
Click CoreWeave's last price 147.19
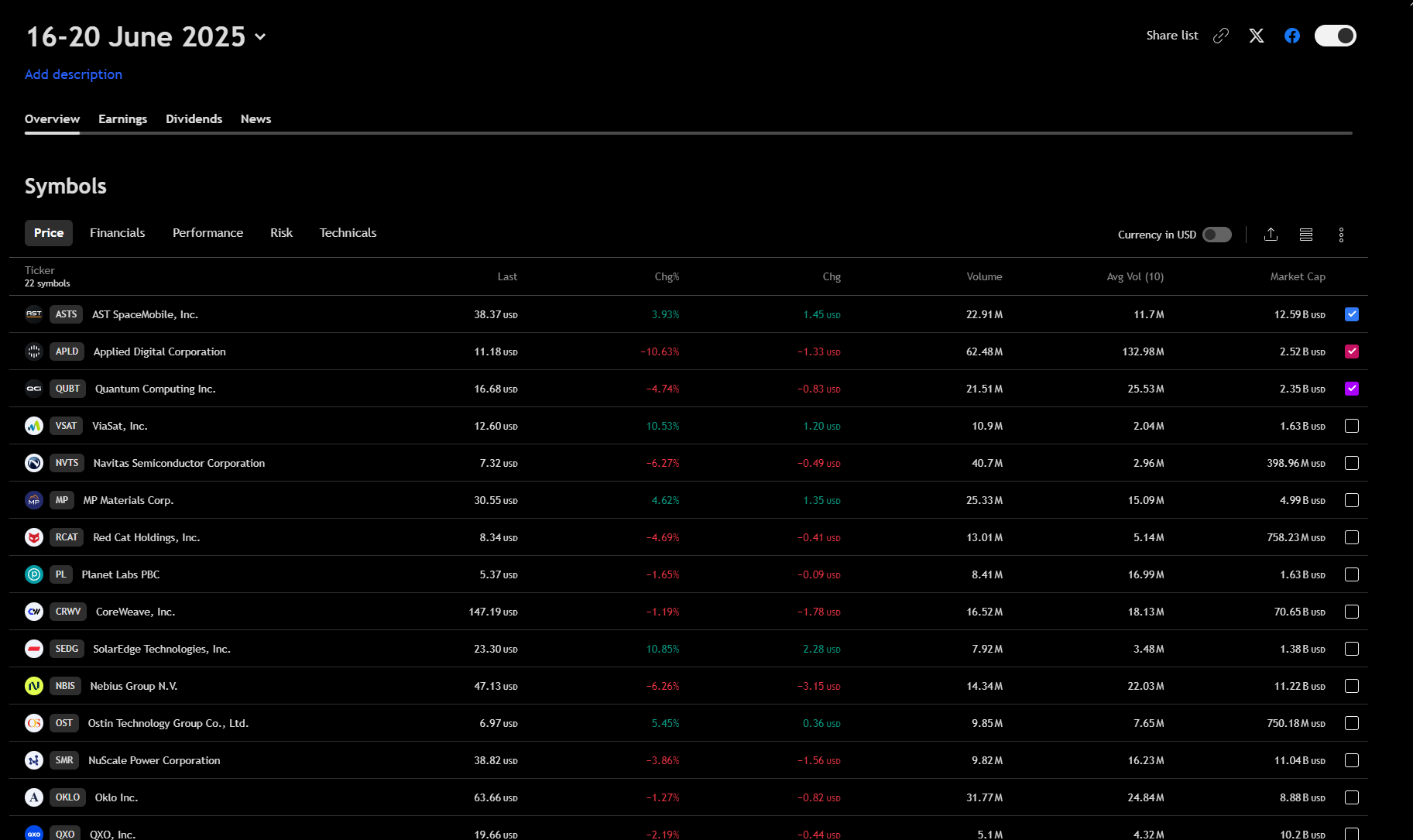click(x=493, y=612)
